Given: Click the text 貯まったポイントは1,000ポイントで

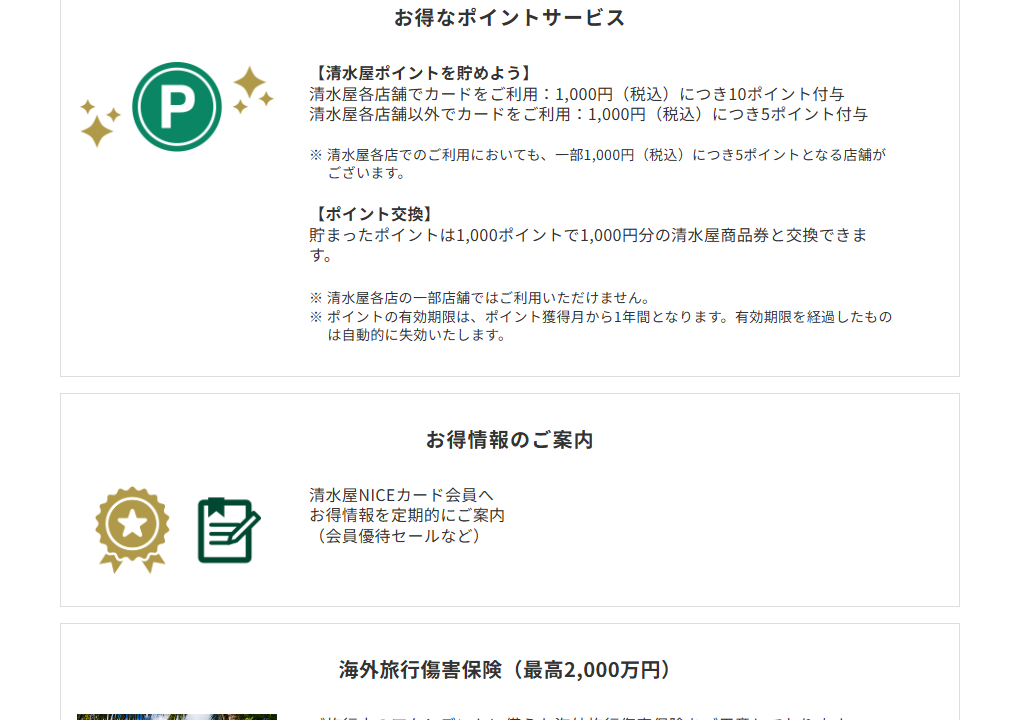Looking at the screenshot, I should [588, 245].
